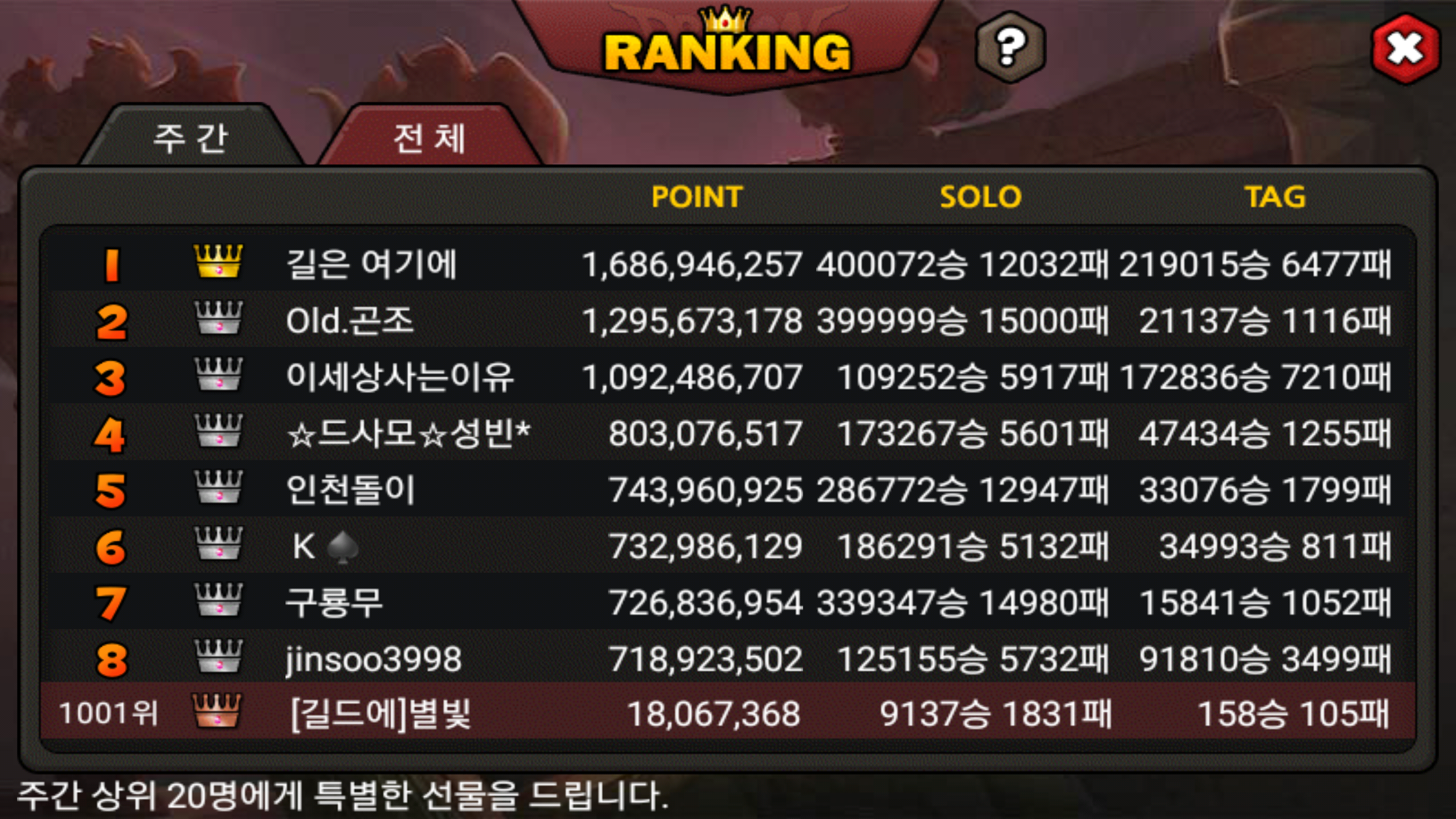Click the spade icon in player K's name
Viewport: 1456px width, 819px height.
(343, 547)
